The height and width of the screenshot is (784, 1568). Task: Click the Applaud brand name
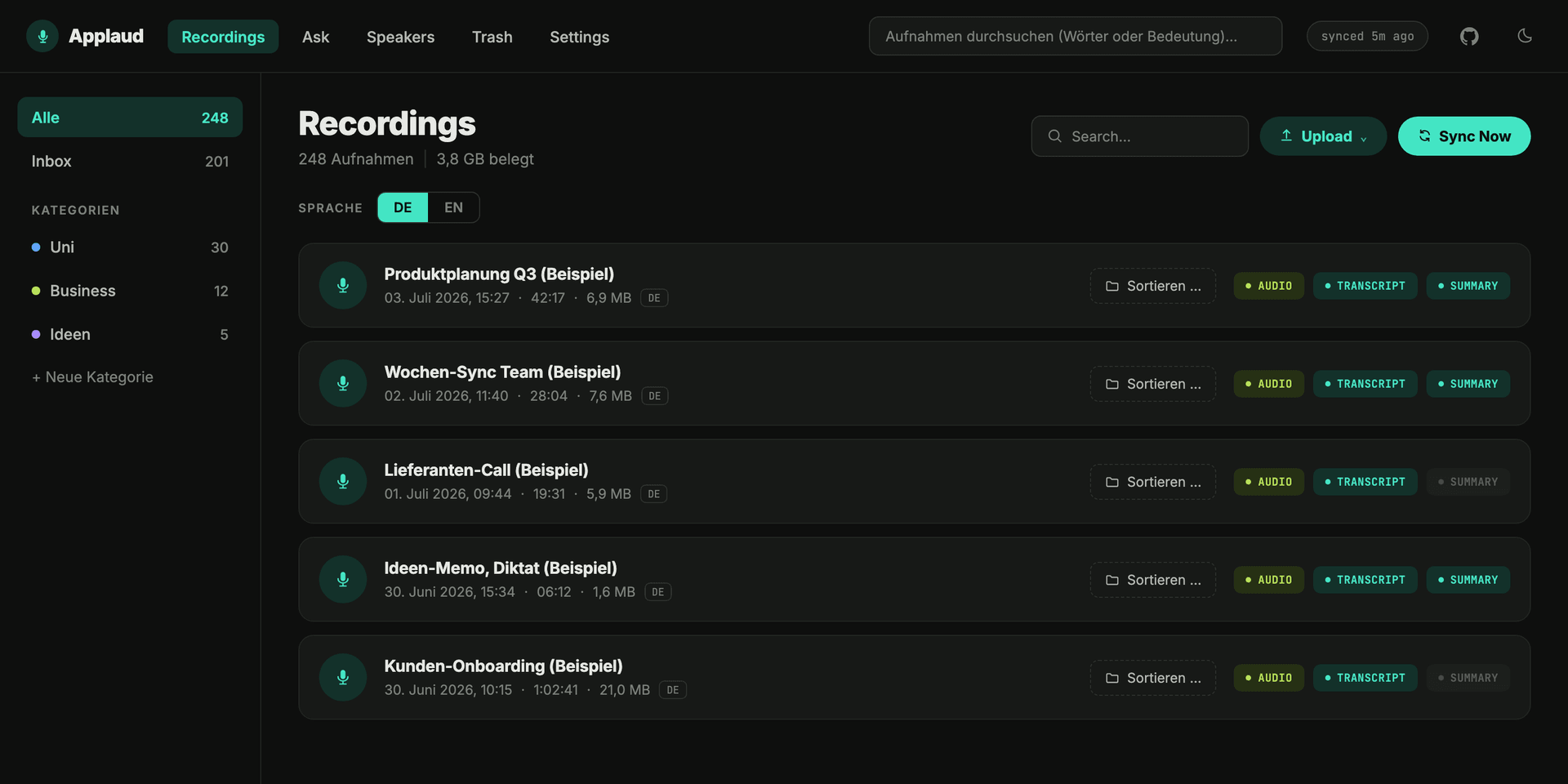click(x=106, y=36)
